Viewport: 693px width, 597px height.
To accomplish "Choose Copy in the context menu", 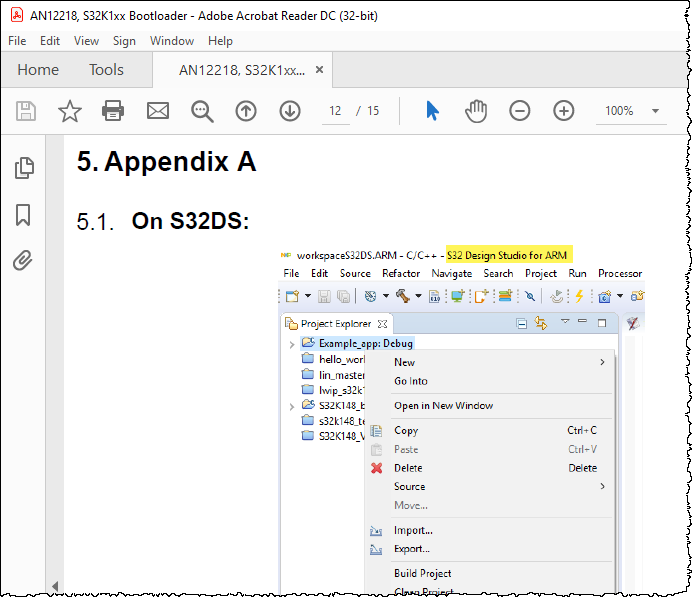I will [x=490, y=430].
